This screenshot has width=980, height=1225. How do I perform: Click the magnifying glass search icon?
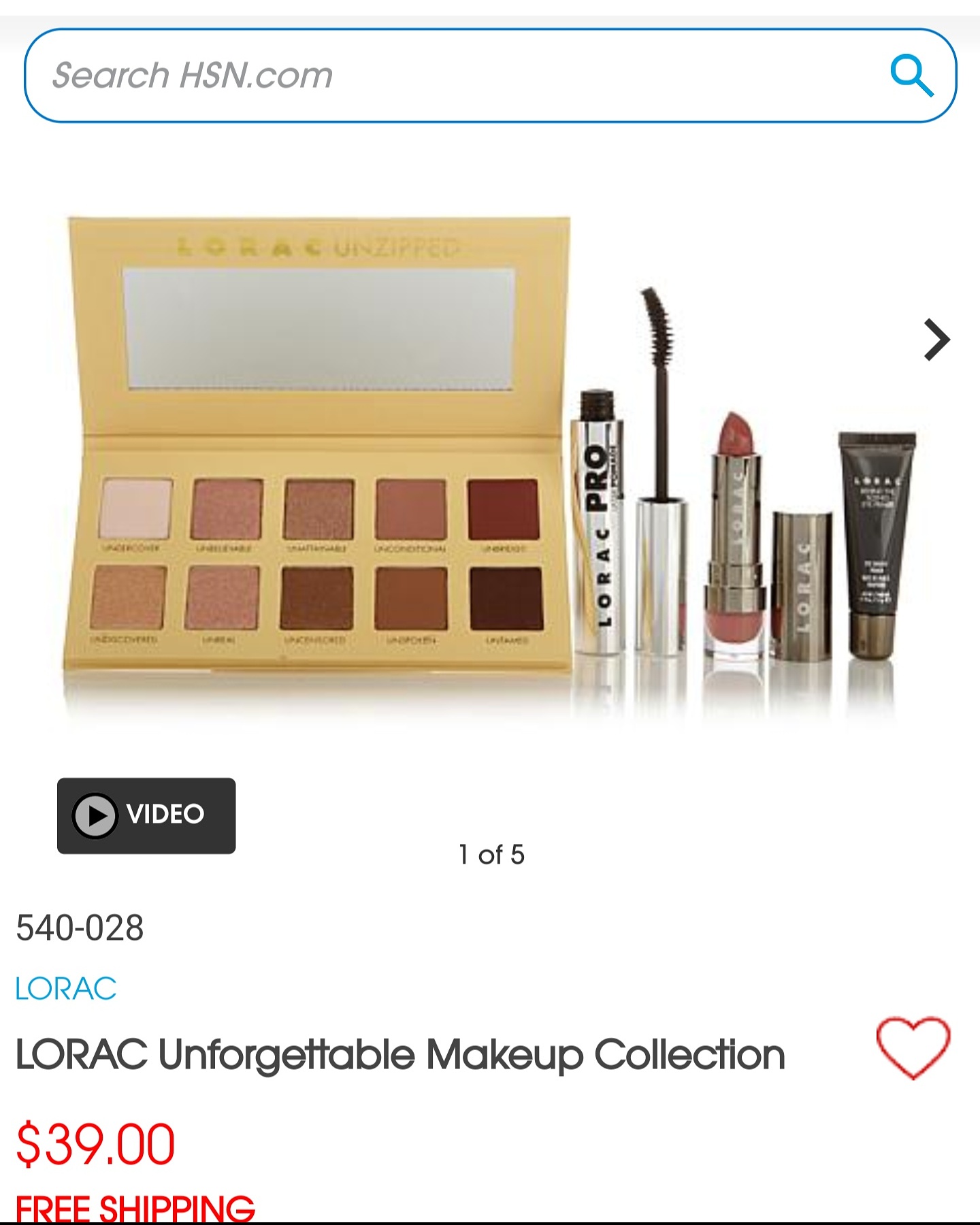click(x=912, y=76)
